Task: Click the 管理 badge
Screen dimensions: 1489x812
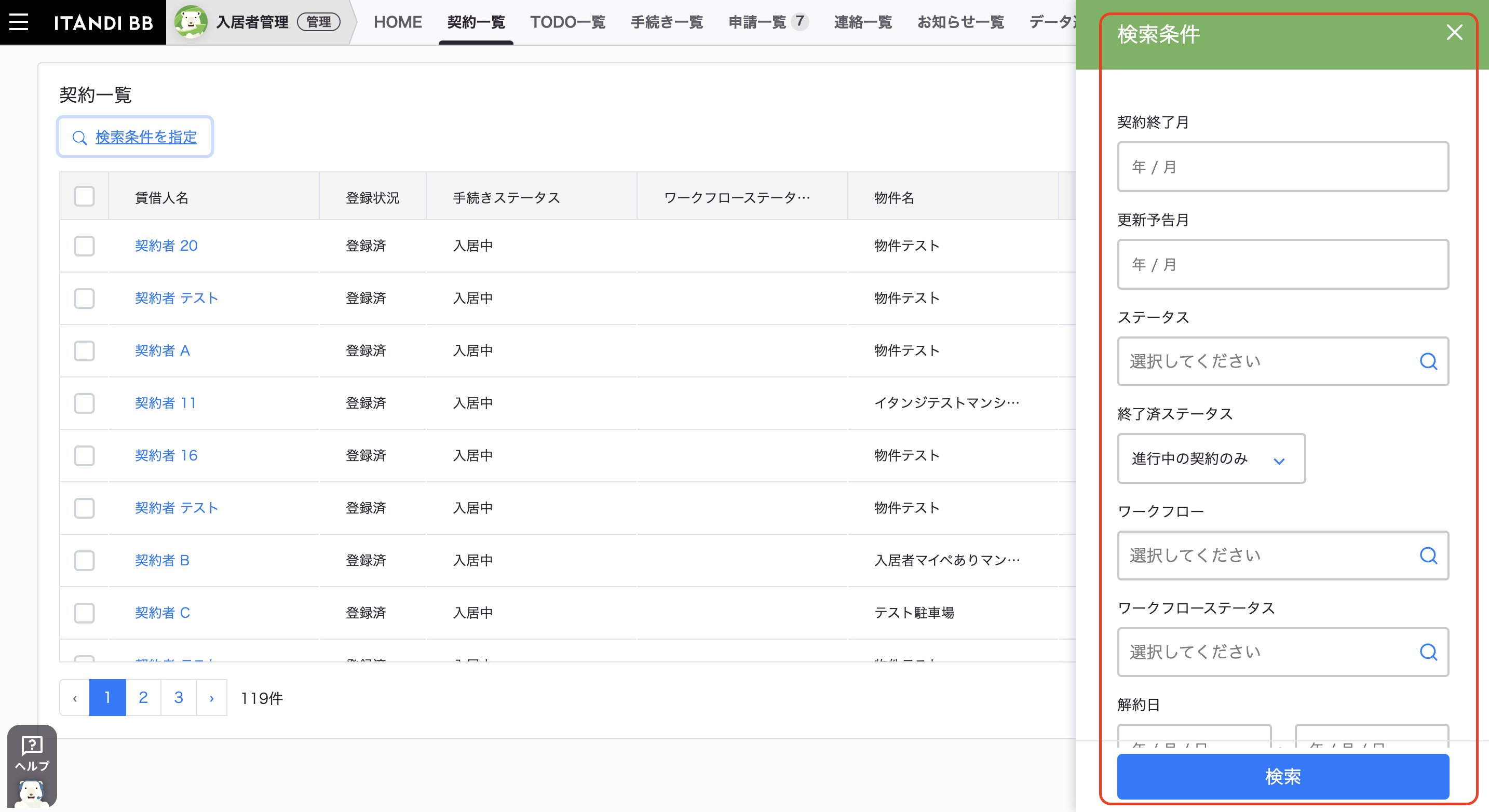Action: [318, 22]
